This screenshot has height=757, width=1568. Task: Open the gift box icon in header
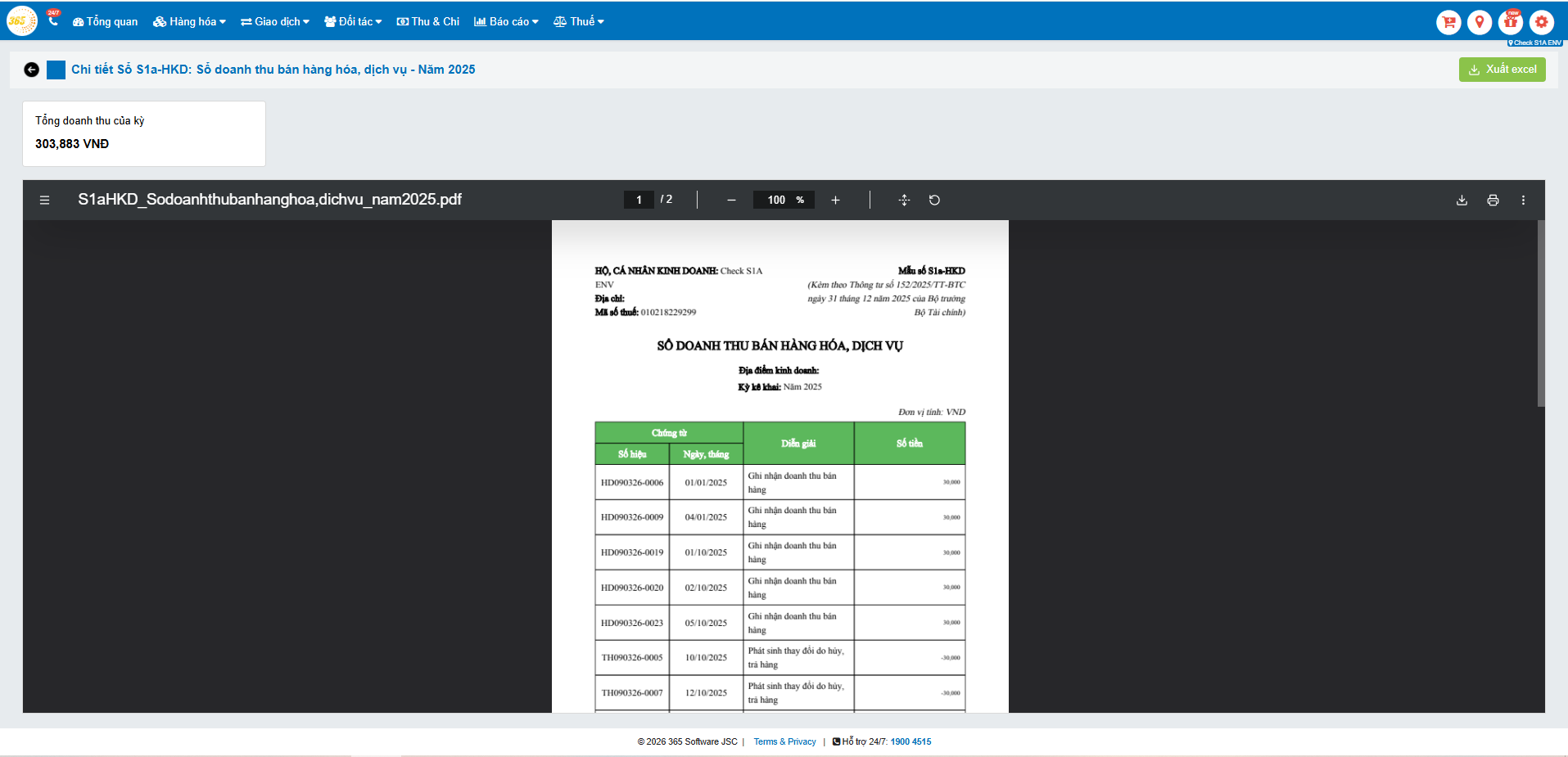pyautogui.click(x=1510, y=22)
